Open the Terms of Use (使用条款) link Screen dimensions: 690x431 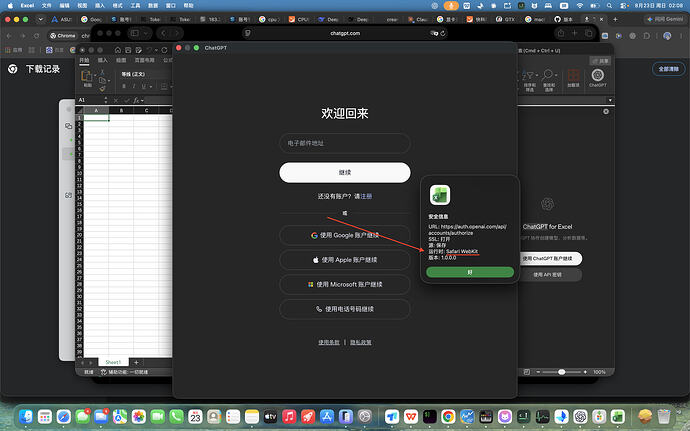coord(329,342)
